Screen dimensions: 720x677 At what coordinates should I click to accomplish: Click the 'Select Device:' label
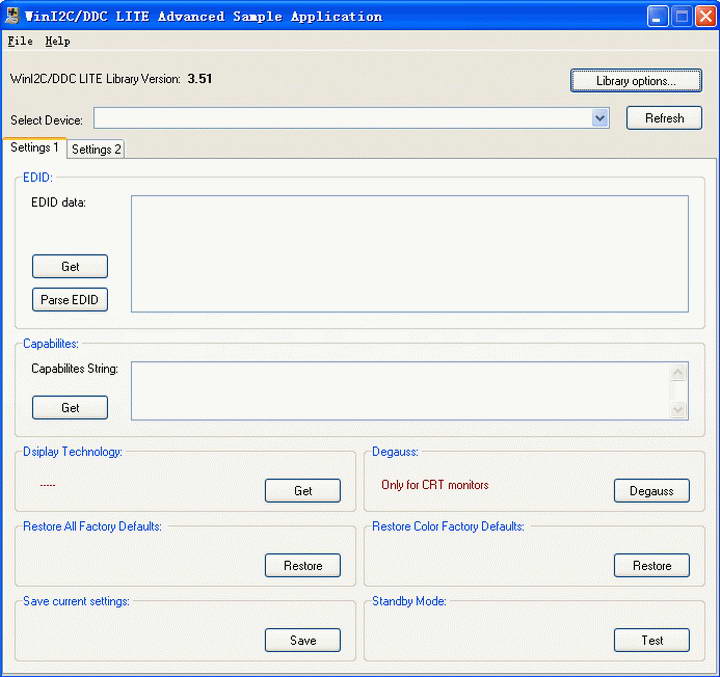click(46, 120)
